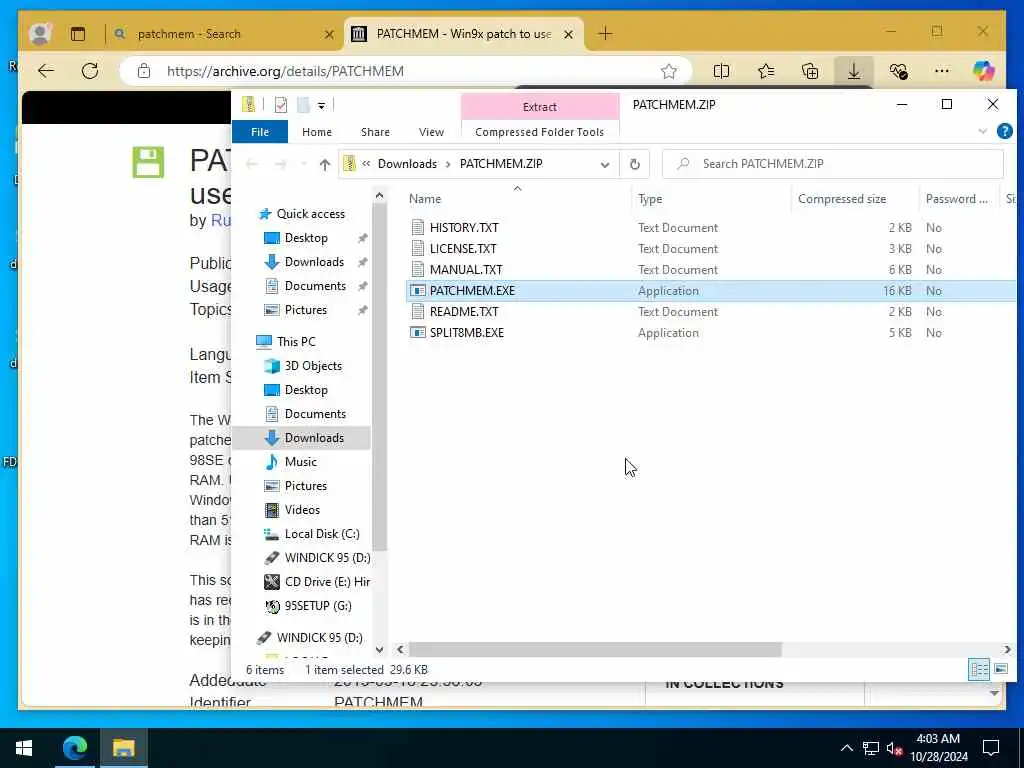
Task: Open Browser essentials heart icon
Action: coord(898,71)
